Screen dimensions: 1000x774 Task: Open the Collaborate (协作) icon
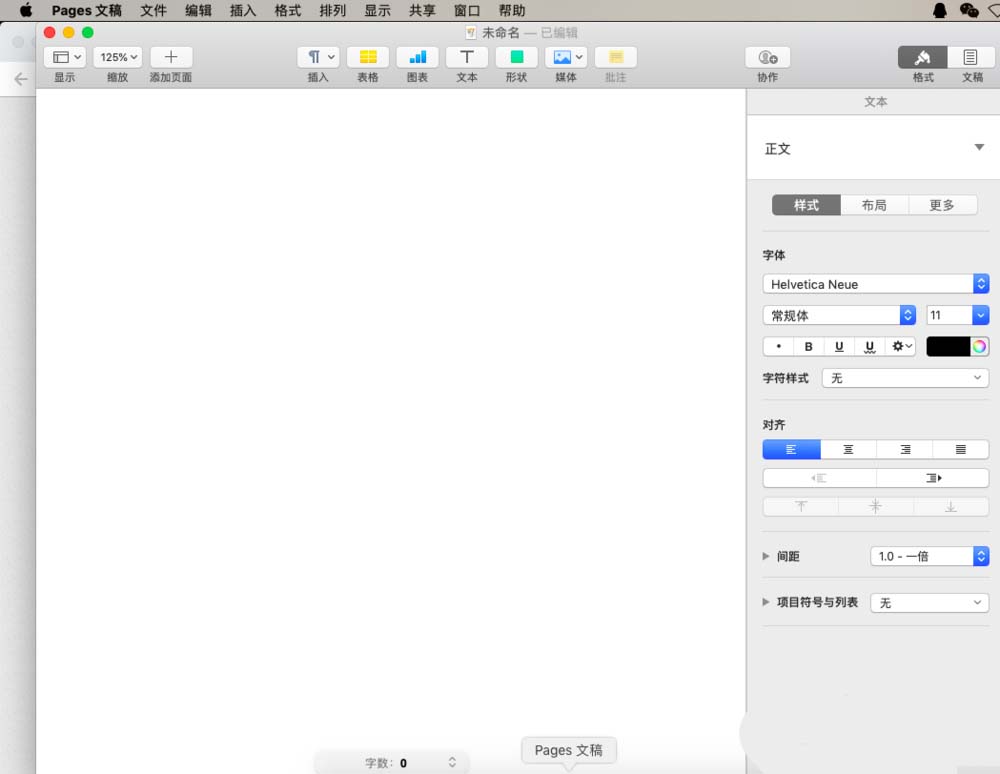[767, 57]
